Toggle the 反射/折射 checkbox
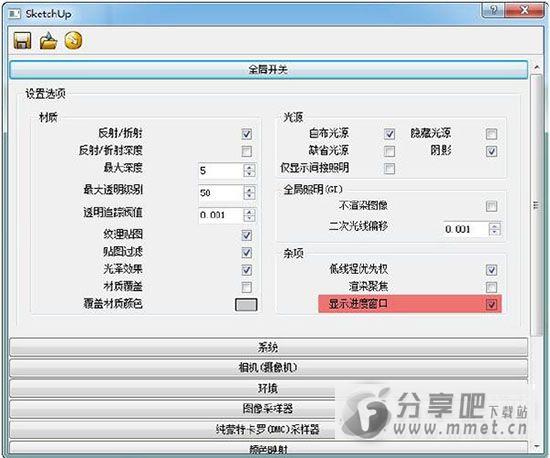 click(247, 134)
